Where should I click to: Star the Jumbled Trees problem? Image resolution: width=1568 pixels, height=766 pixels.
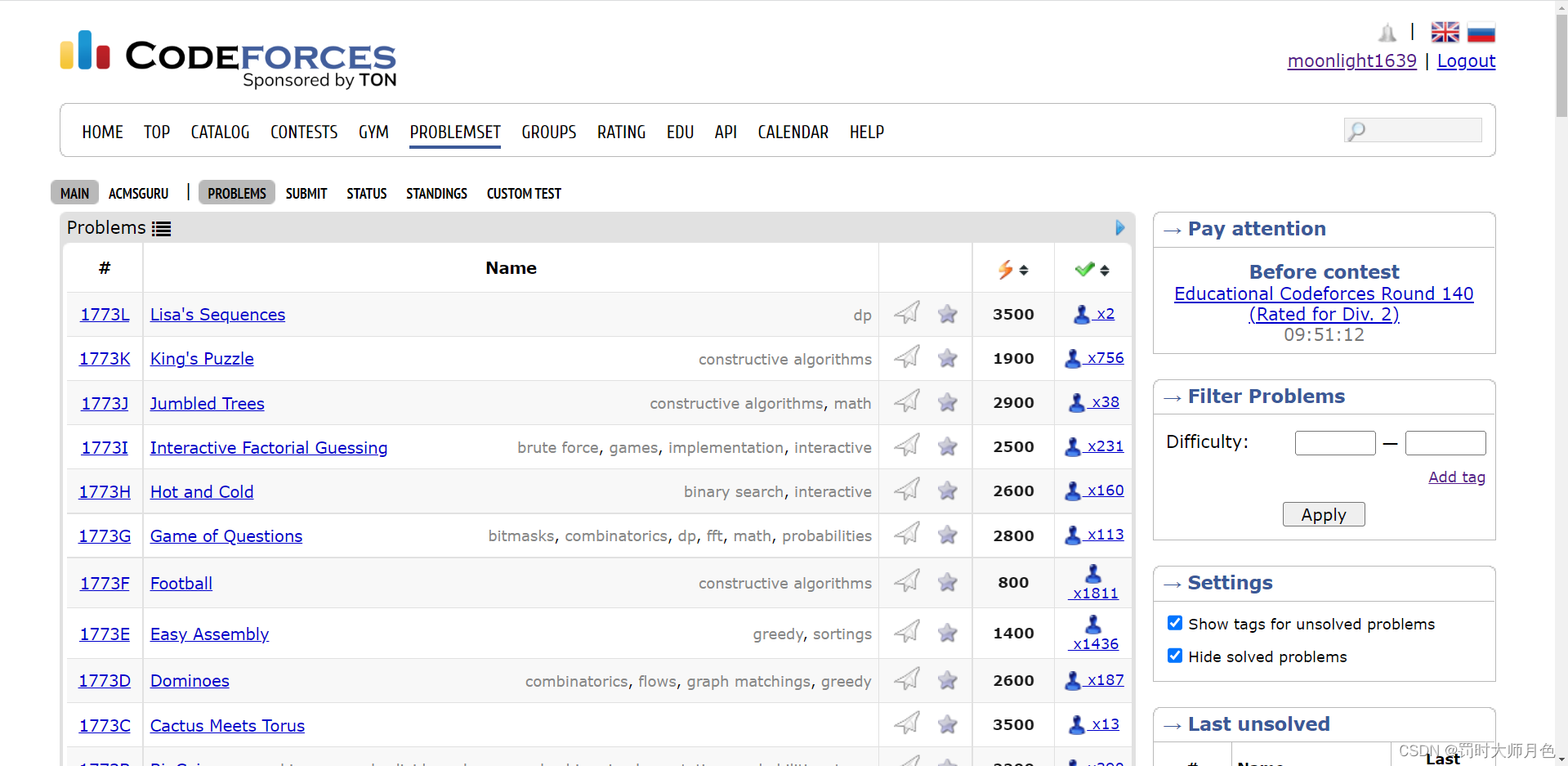(948, 402)
